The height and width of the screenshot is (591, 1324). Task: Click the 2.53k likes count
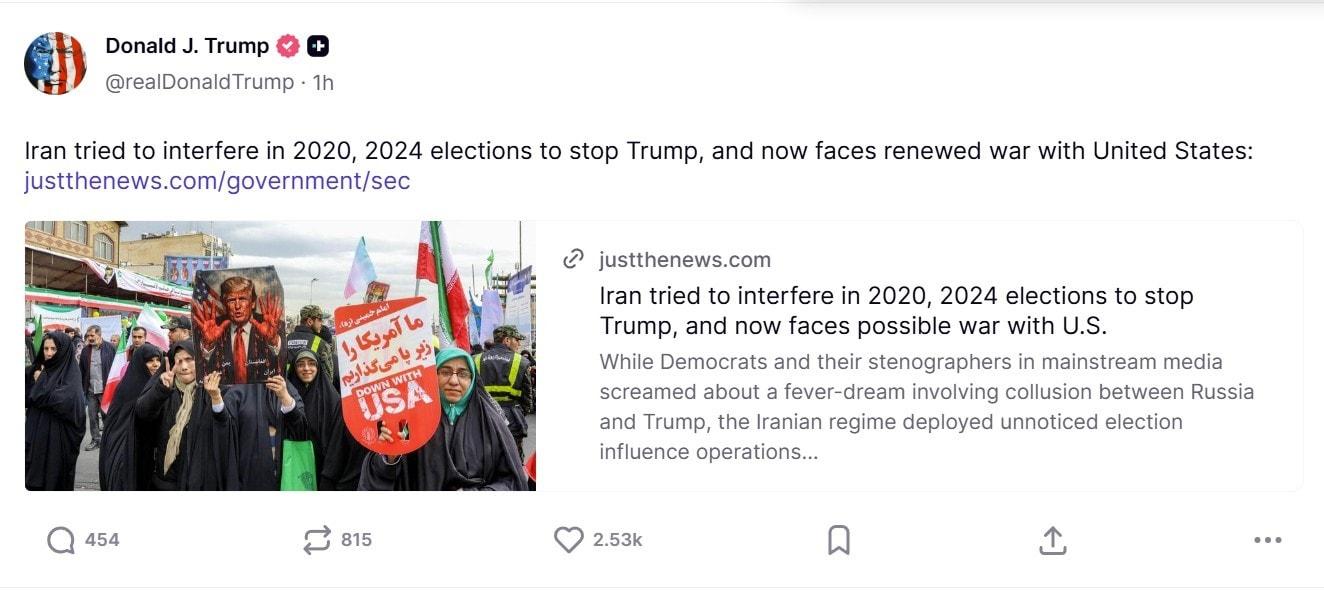point(617,540)
